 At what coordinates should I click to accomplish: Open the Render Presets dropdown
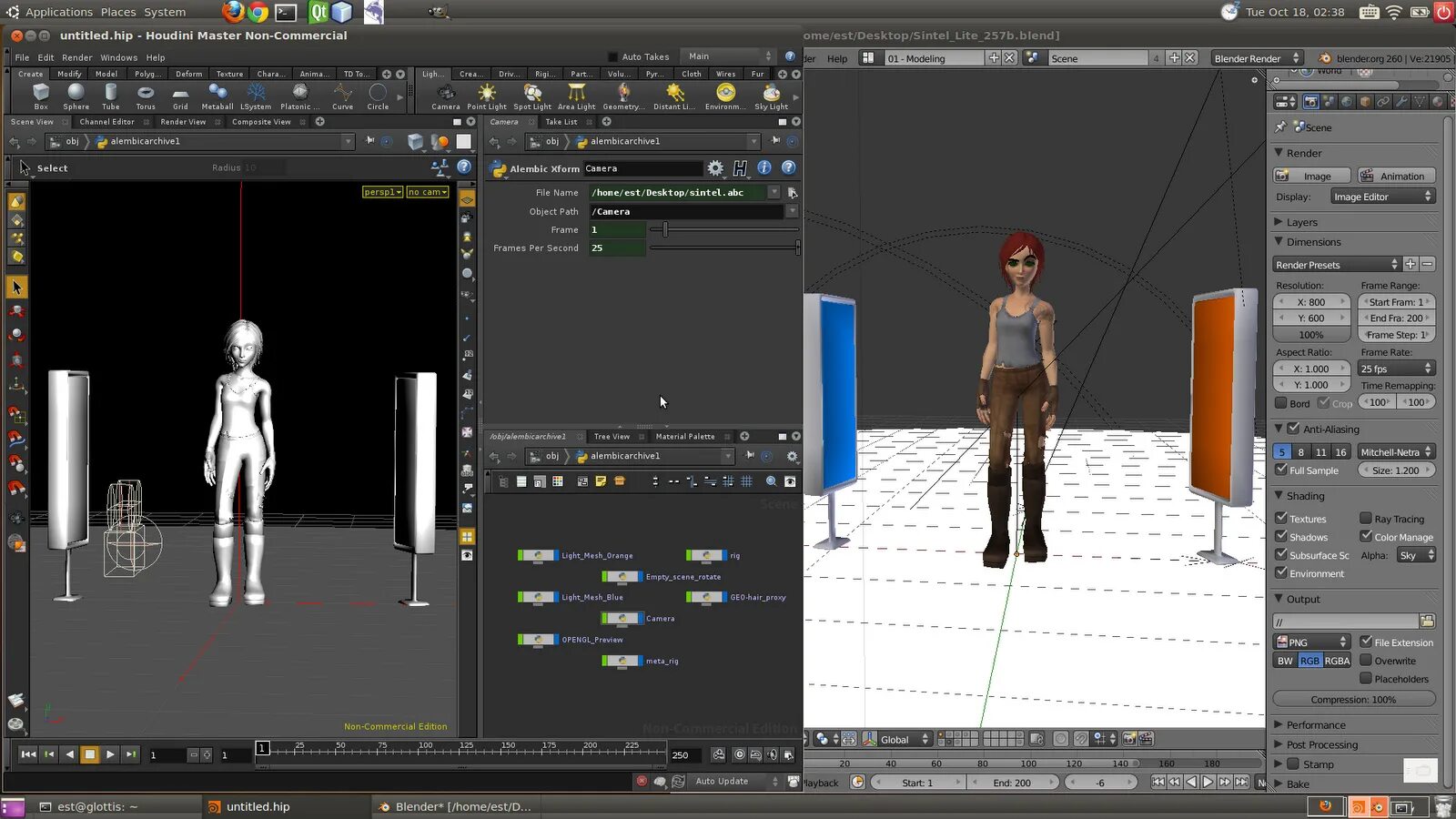coord(1337,265)
